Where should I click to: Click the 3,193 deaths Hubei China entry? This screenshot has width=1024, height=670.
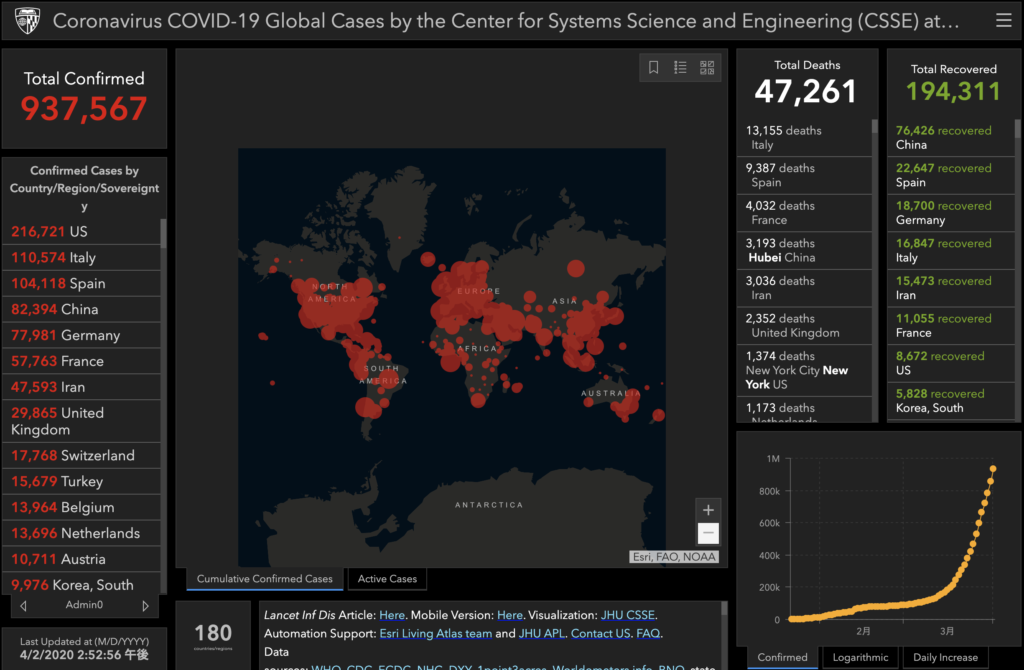click(x=804, y=251)
